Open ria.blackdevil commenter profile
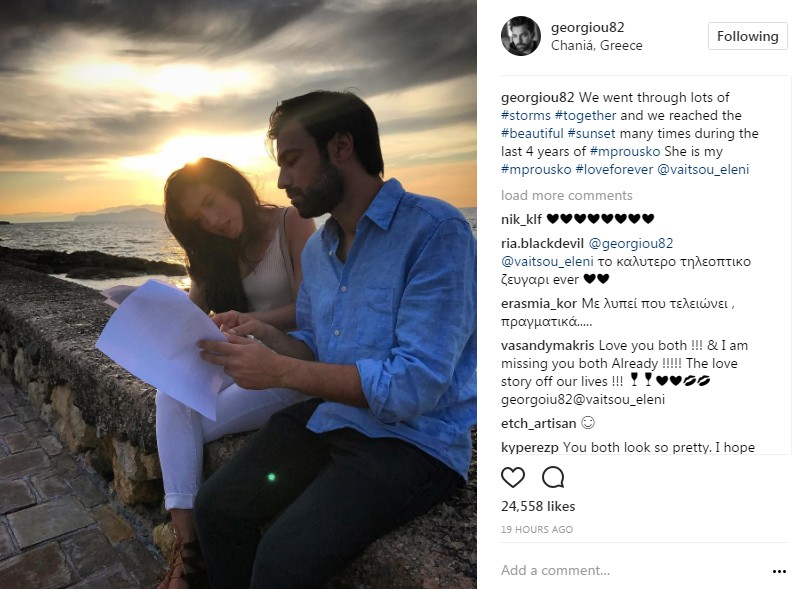Viewport: 792px width, 589px height. [x=542, y=244]
